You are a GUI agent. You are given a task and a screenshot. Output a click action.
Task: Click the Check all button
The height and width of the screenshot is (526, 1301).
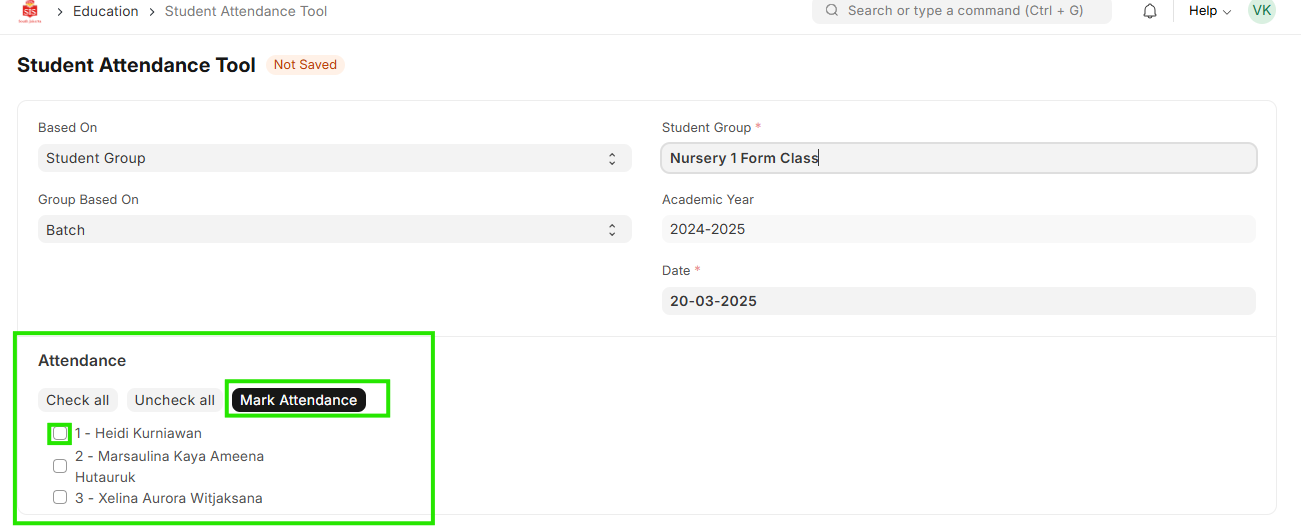78,400
